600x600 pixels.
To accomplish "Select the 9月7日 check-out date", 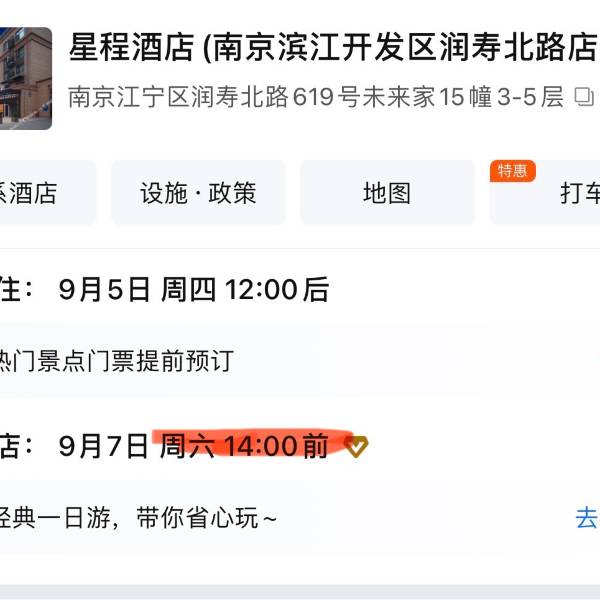I will [103, 446].
